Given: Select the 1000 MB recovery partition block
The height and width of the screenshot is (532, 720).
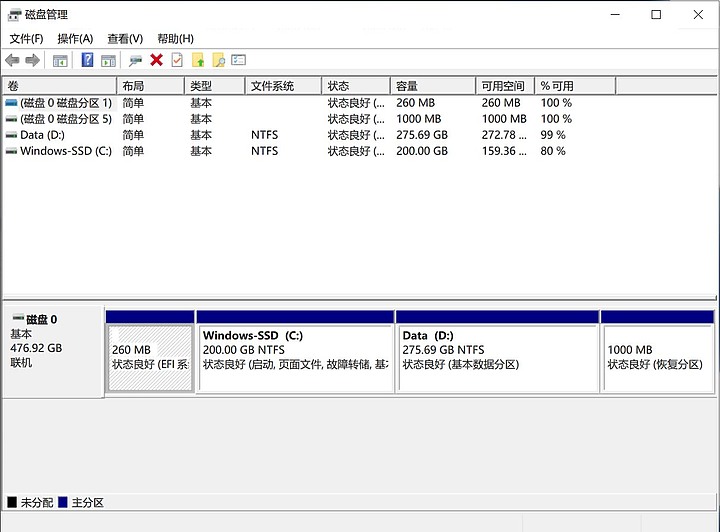Looking at the screenshot, I should (x=658, y=352).
